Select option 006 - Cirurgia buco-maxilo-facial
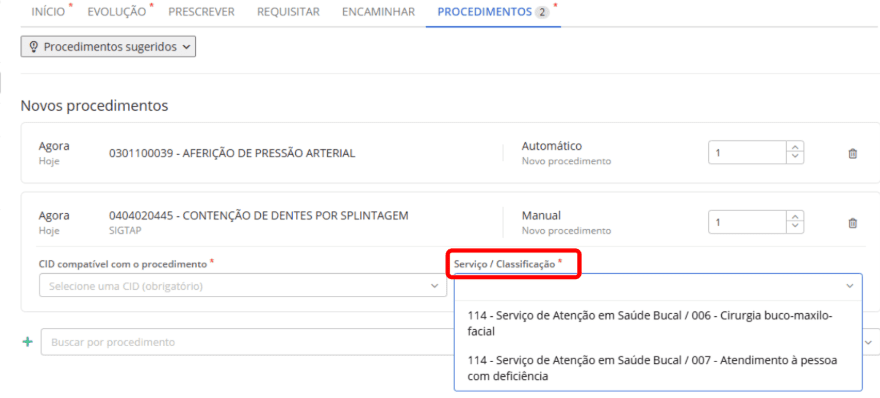The image size is (880, 398). click(x=658, y=323)
